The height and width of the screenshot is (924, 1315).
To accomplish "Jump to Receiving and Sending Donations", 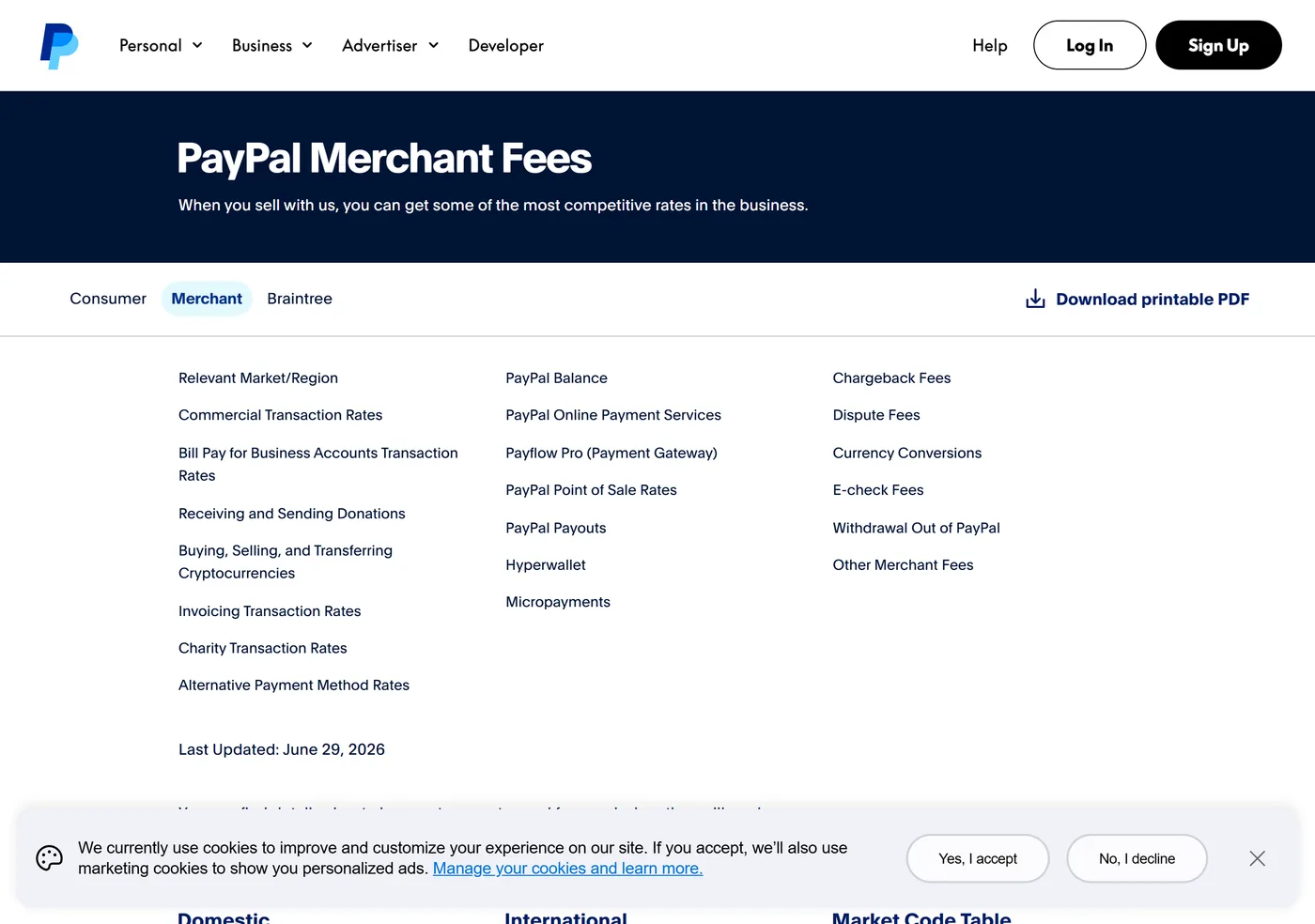I will pos(292,514).
